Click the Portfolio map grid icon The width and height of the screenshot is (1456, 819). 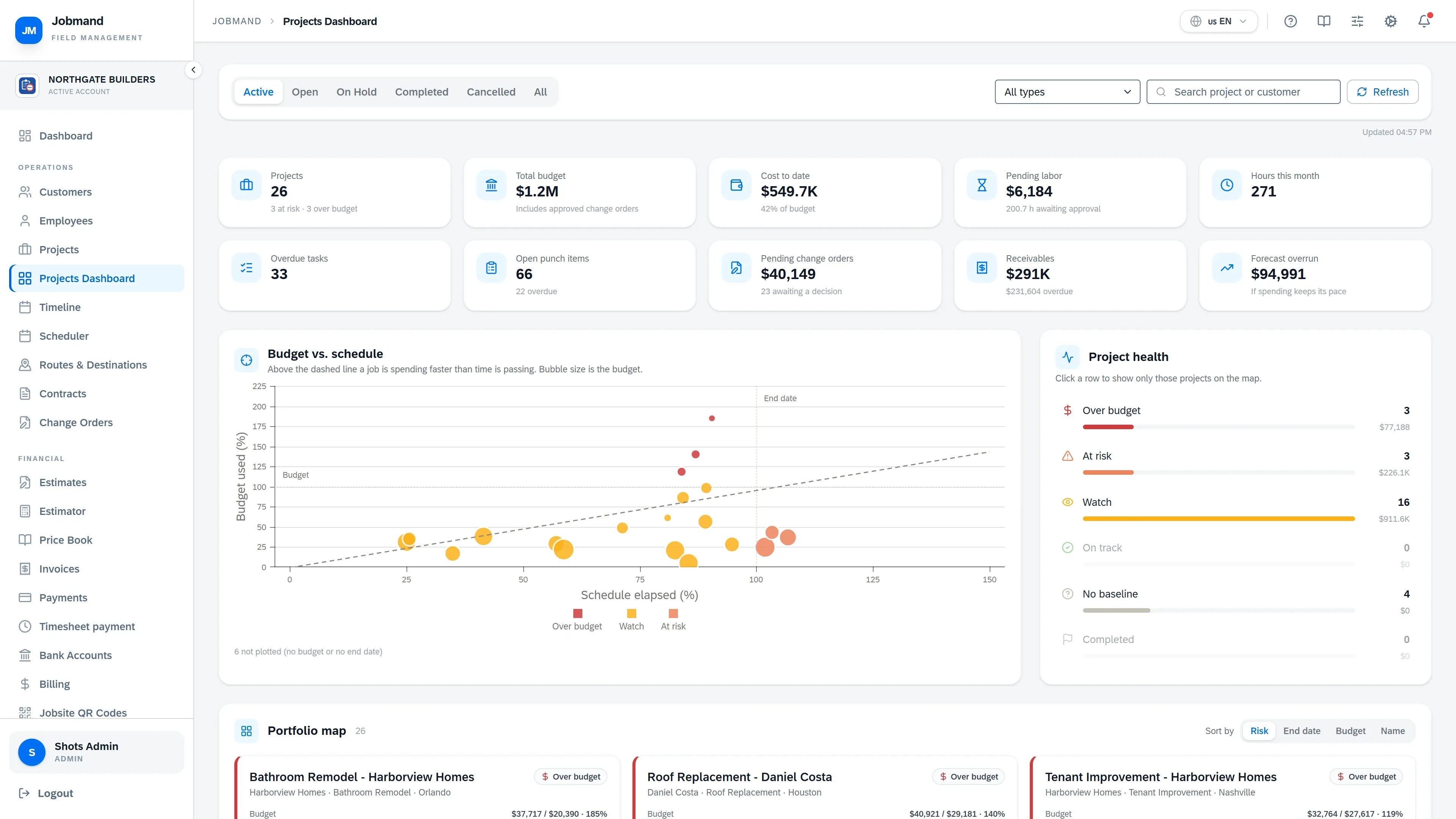coord(246,731)
